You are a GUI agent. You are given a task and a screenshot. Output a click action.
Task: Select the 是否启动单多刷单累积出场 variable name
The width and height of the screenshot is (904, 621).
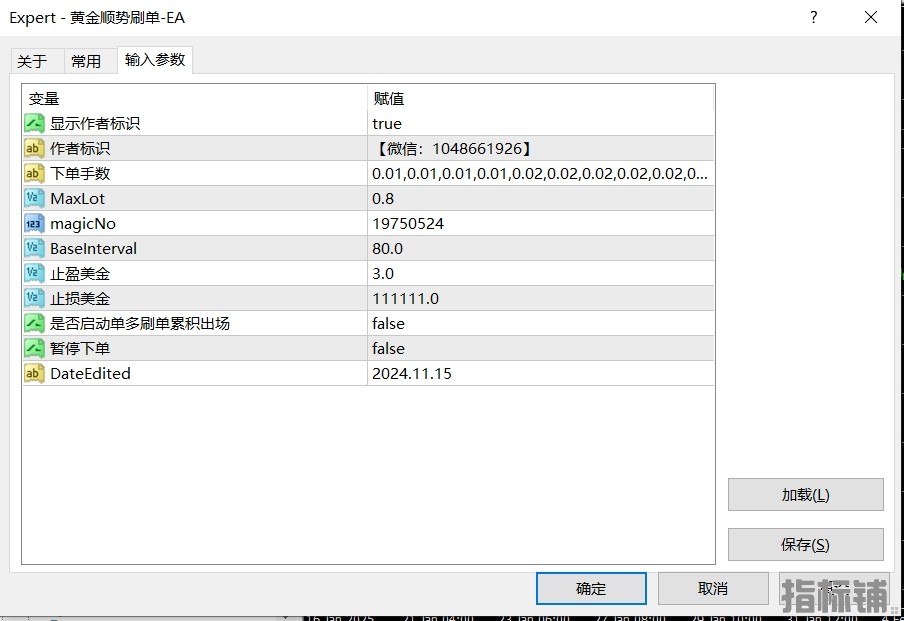click(140, 323)
